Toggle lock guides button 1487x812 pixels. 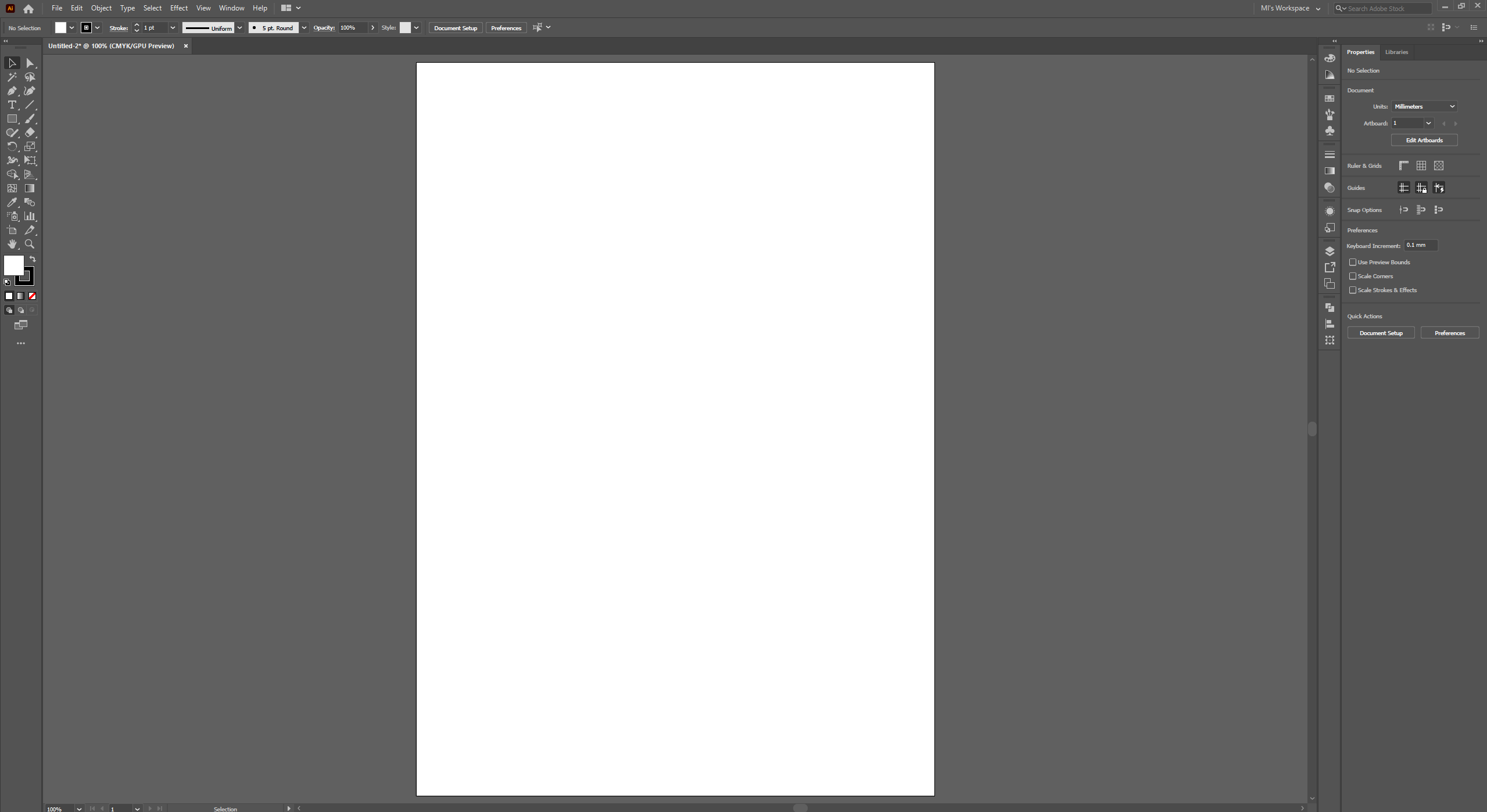coord(1421,188)
